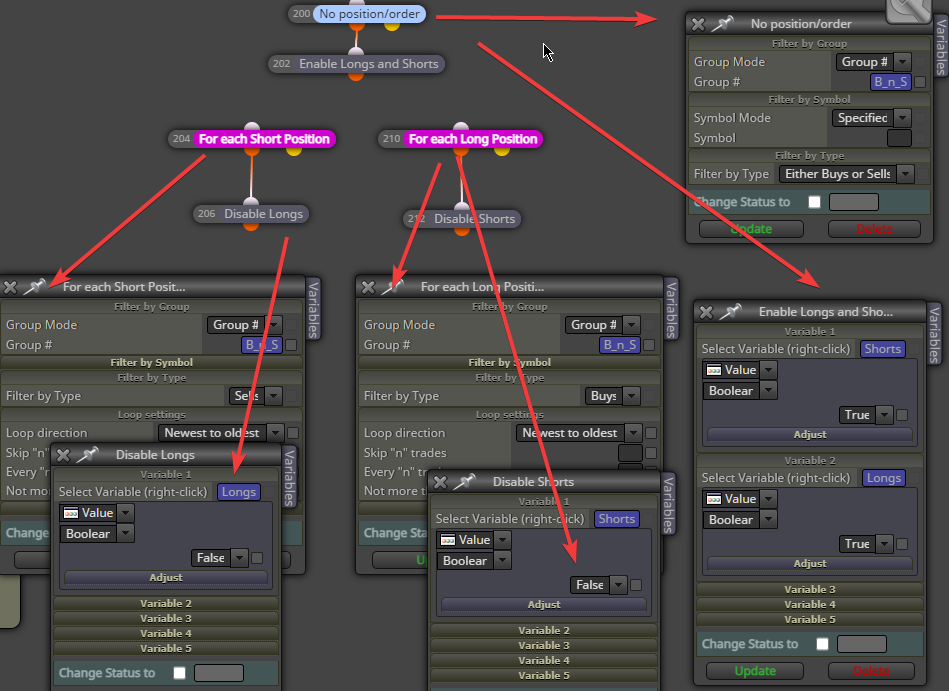Expand Filter by Symbol section in Short Position panel

click(x=151, y=362)
